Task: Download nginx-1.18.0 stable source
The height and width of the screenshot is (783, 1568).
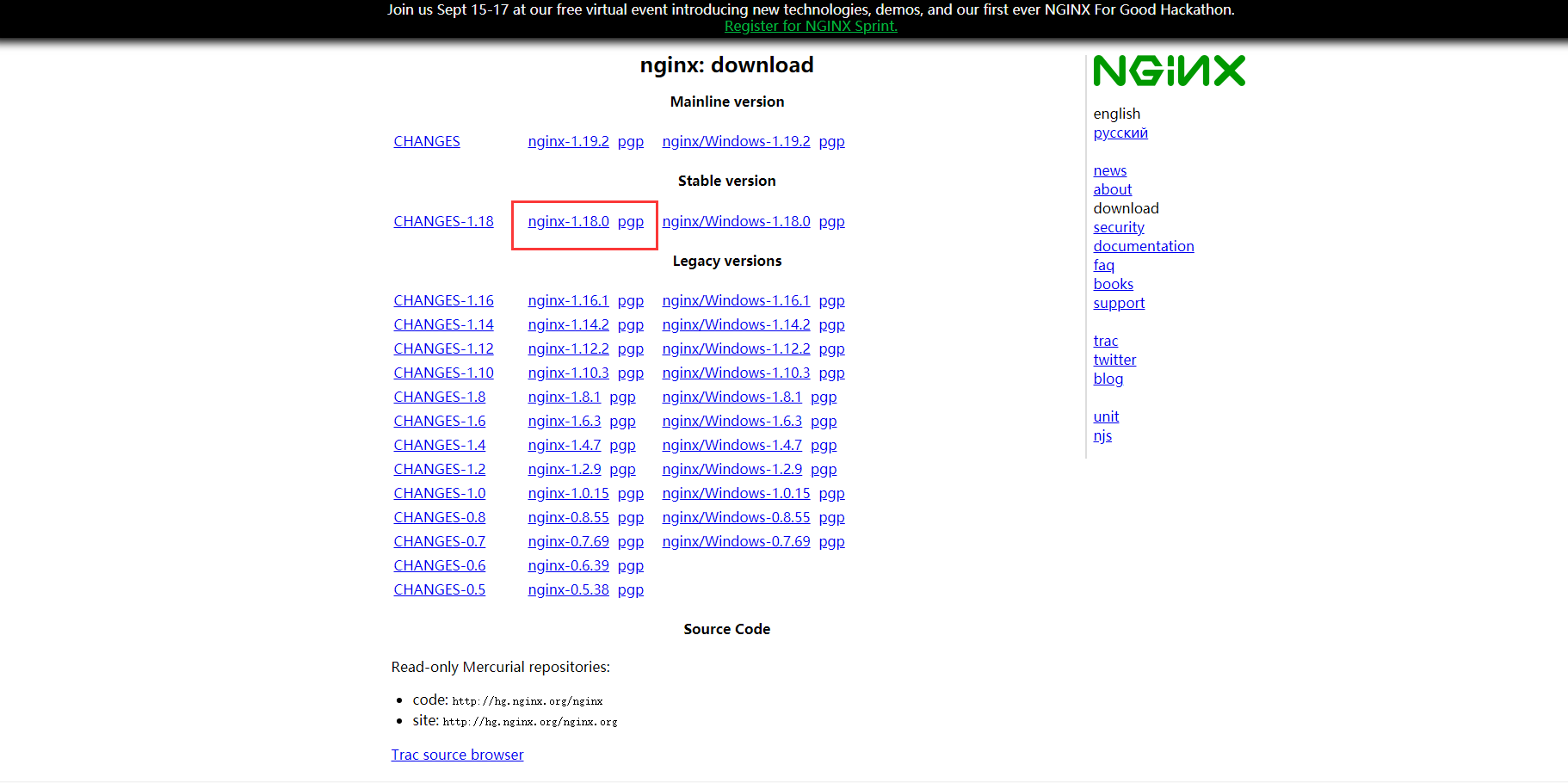Action: point(568,221)
